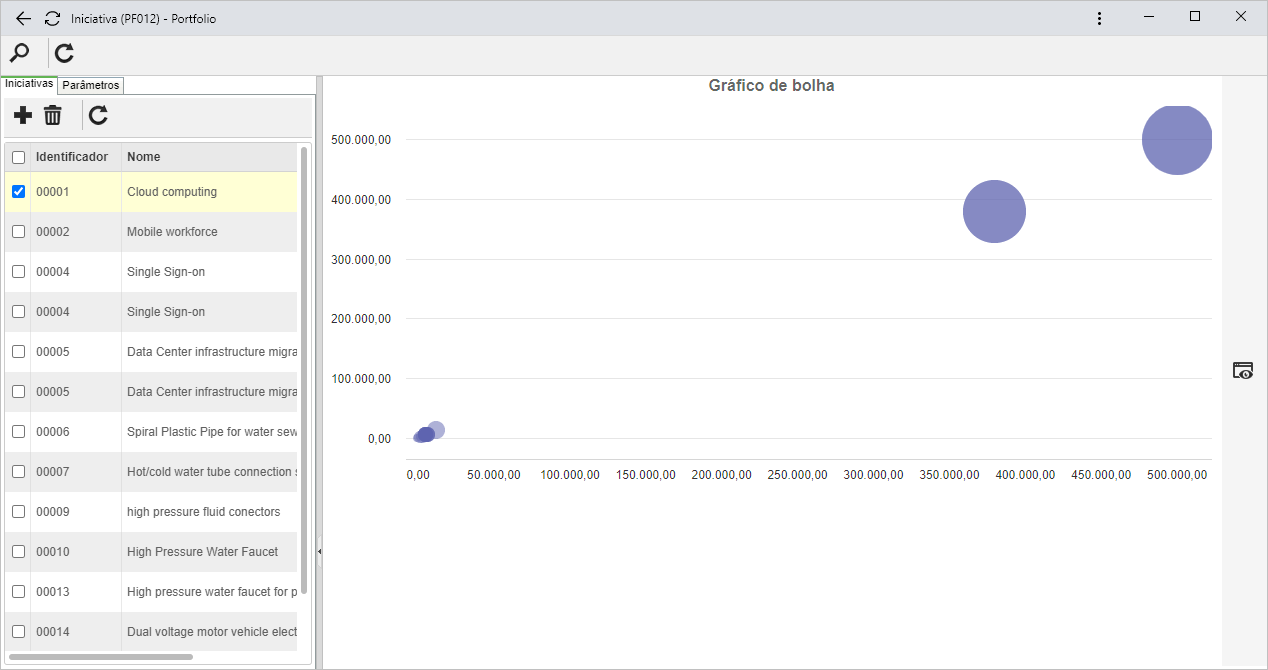Screen dimensions: 1268x670
Task: Sort by the Identificador column header
Action: [72, 157]
